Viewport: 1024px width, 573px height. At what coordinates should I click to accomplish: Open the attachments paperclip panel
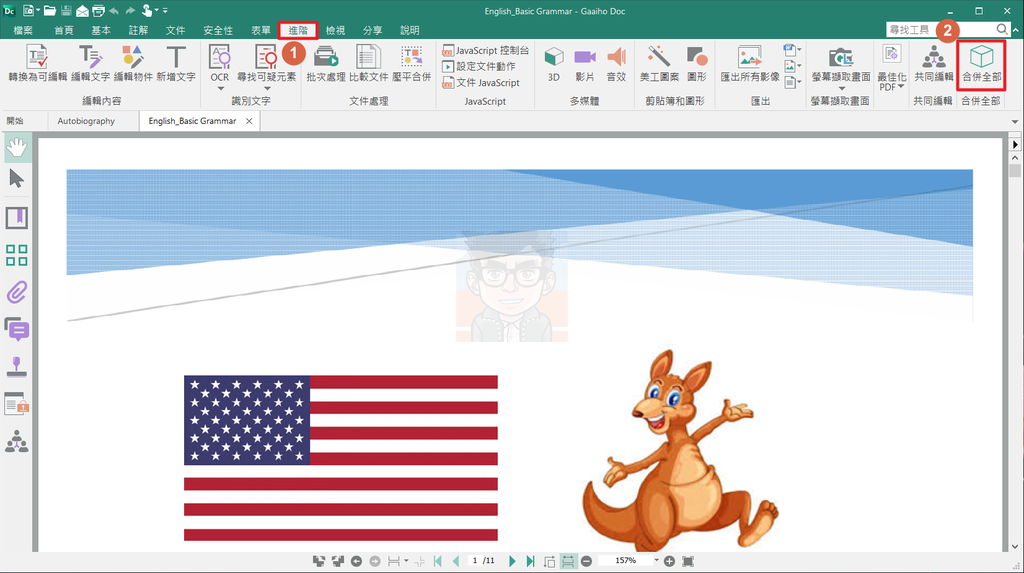pyautogui.click(x=16, y=292)
